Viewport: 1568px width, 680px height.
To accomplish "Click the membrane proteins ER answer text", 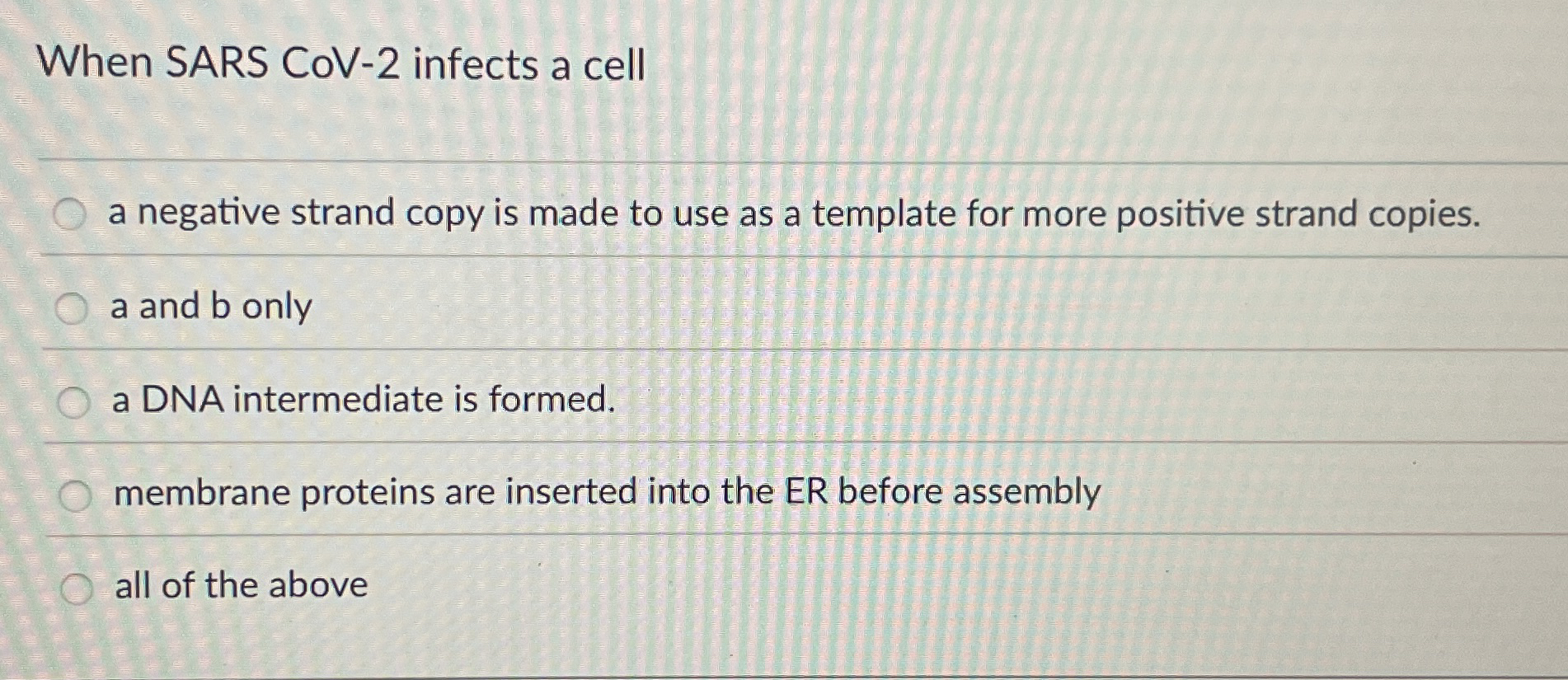I will pos(606,493).
